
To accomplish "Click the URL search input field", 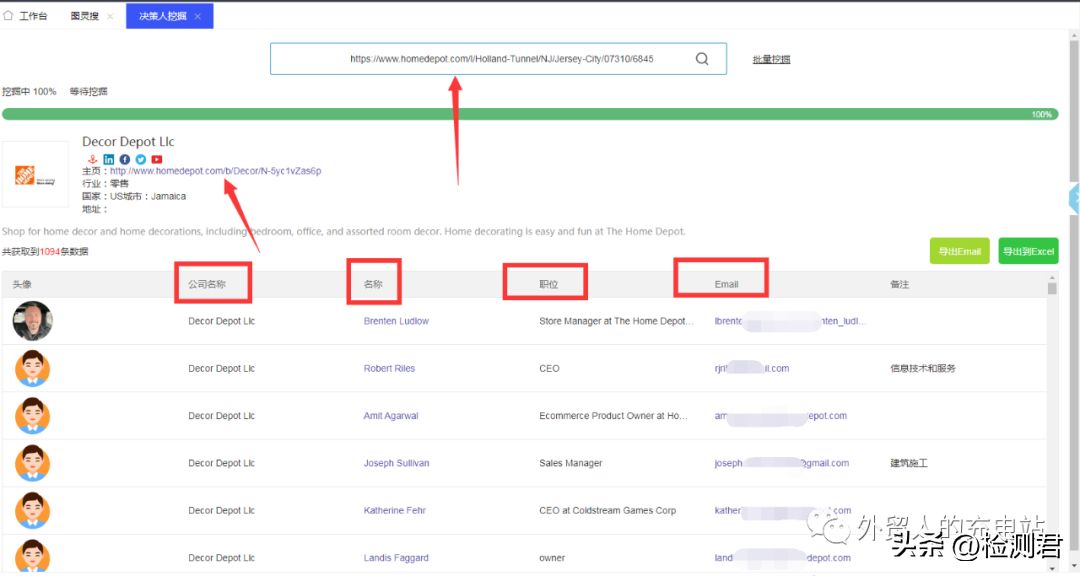I will [498, 59].
